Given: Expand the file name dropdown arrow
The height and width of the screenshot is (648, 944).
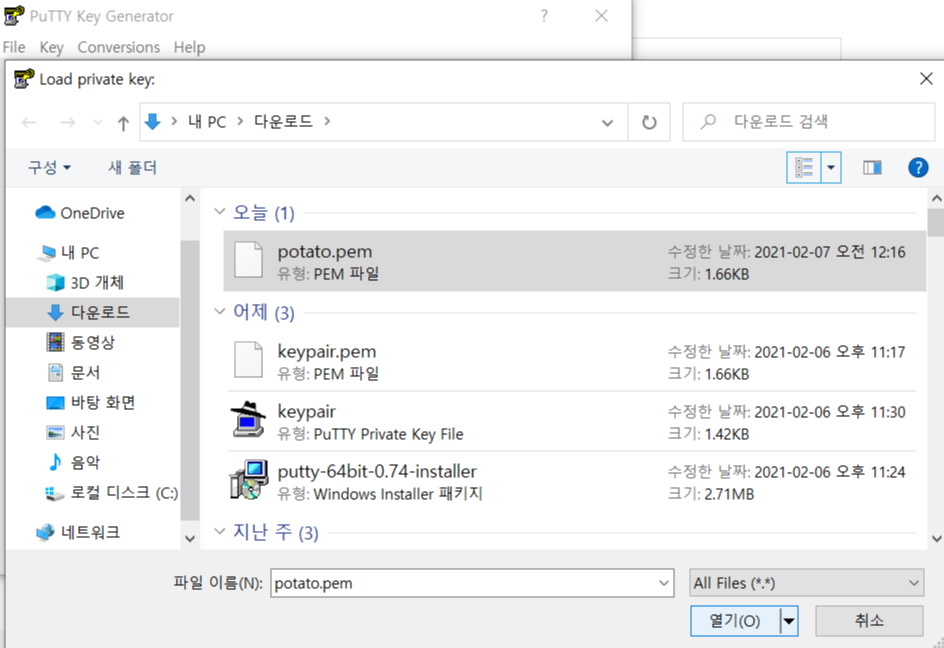Looking at the screenshot, I should click(x=663, y=583).
